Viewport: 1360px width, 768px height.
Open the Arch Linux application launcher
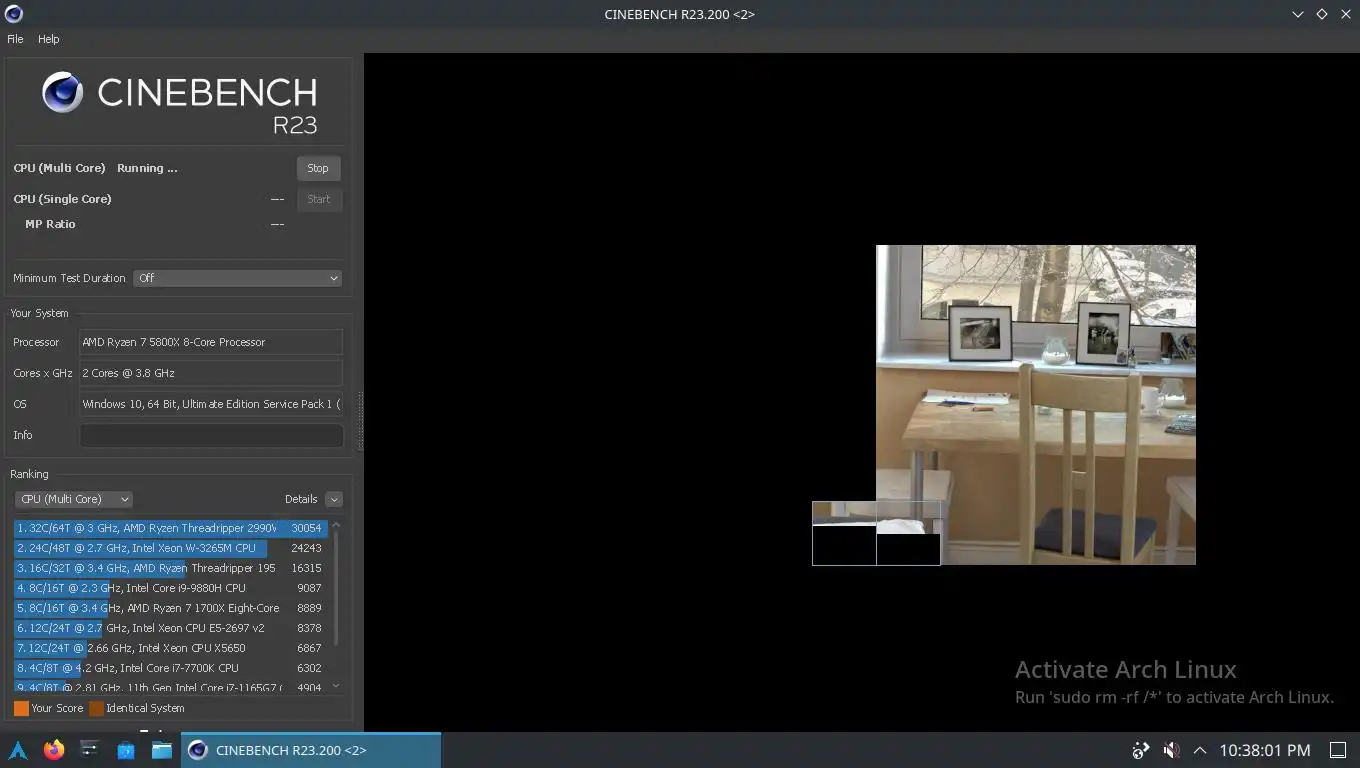click(x=18, y=750)
